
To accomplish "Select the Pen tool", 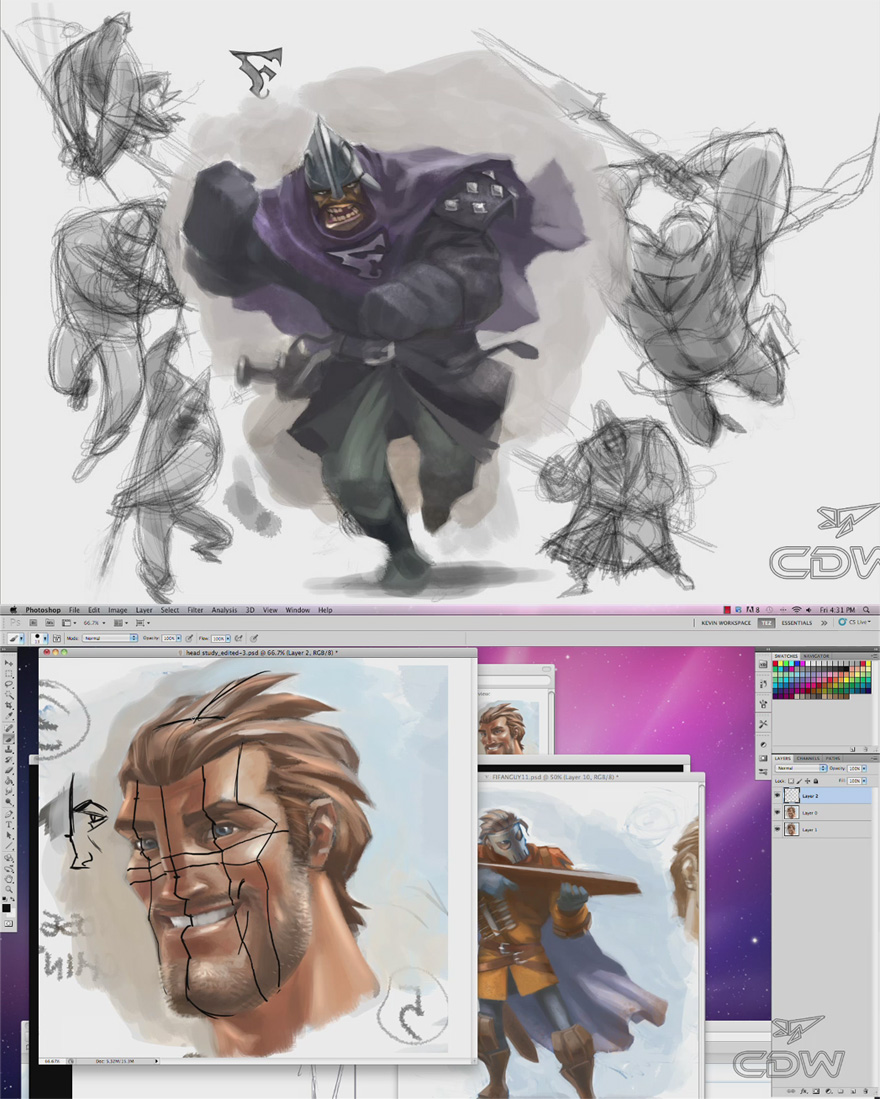I will (x=8, y=814).
